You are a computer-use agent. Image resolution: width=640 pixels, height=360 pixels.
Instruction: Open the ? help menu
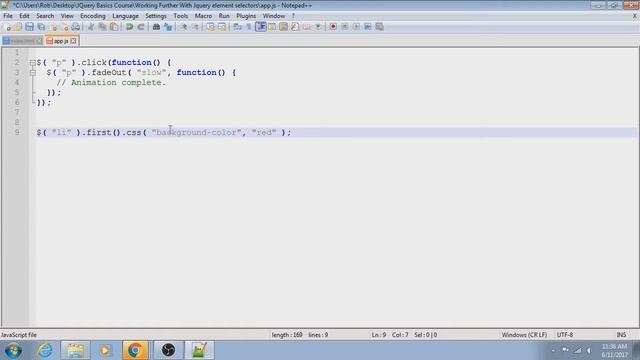click(293, 16)
